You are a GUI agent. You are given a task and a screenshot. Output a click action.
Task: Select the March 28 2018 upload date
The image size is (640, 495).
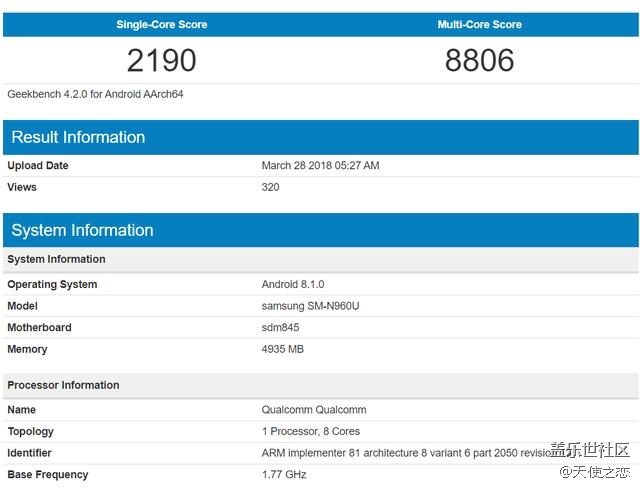coord(320,165)
